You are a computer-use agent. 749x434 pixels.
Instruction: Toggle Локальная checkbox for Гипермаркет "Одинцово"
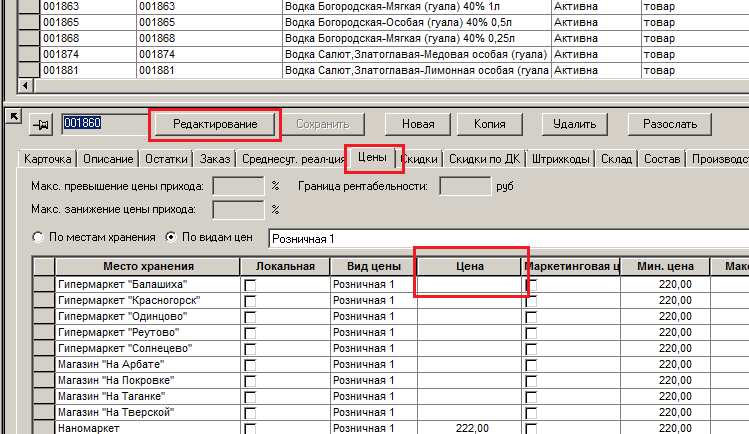coord(250,317)
